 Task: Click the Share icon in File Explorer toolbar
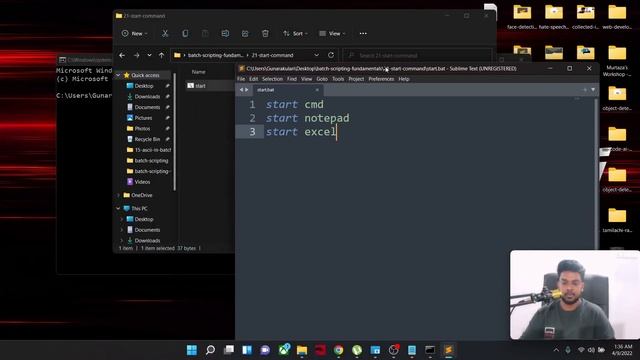point(245,33)
